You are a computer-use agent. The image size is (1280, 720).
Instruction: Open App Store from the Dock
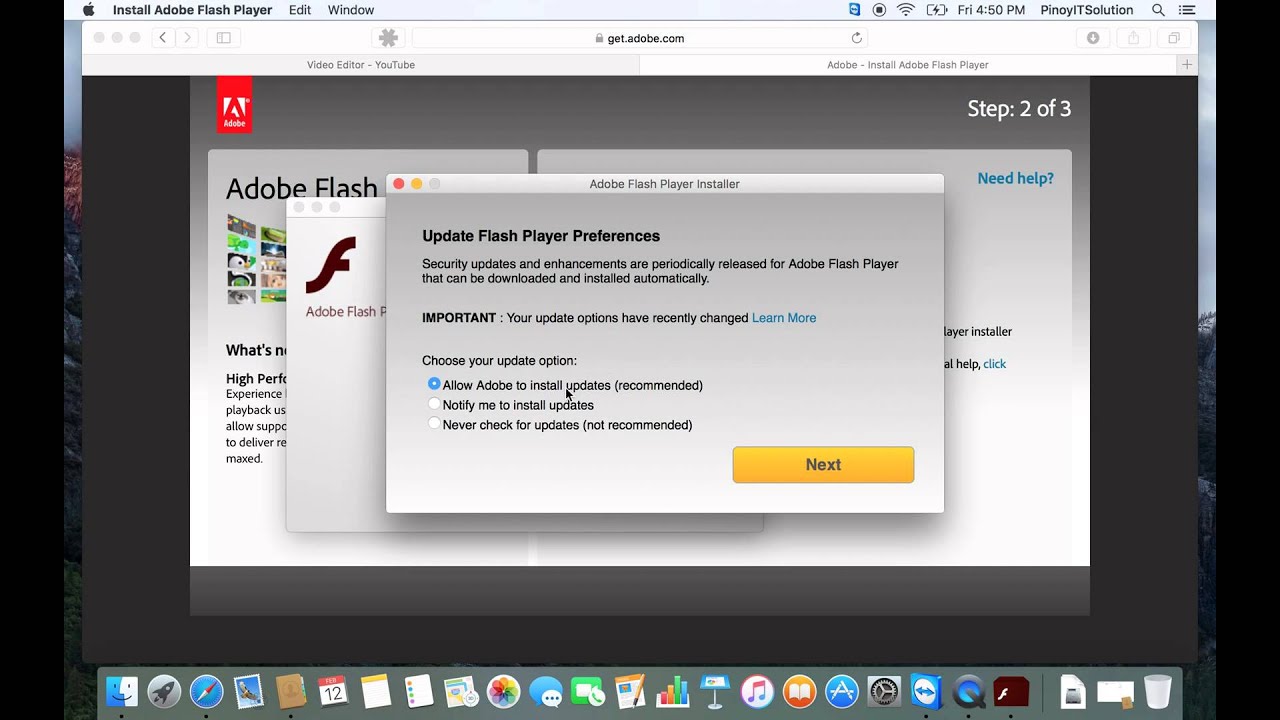point(842,691)
